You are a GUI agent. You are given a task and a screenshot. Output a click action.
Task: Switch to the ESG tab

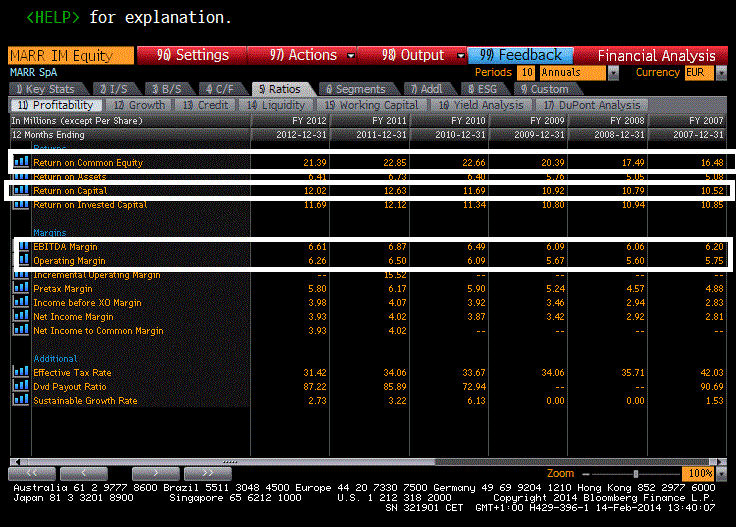tap(483, 89)
